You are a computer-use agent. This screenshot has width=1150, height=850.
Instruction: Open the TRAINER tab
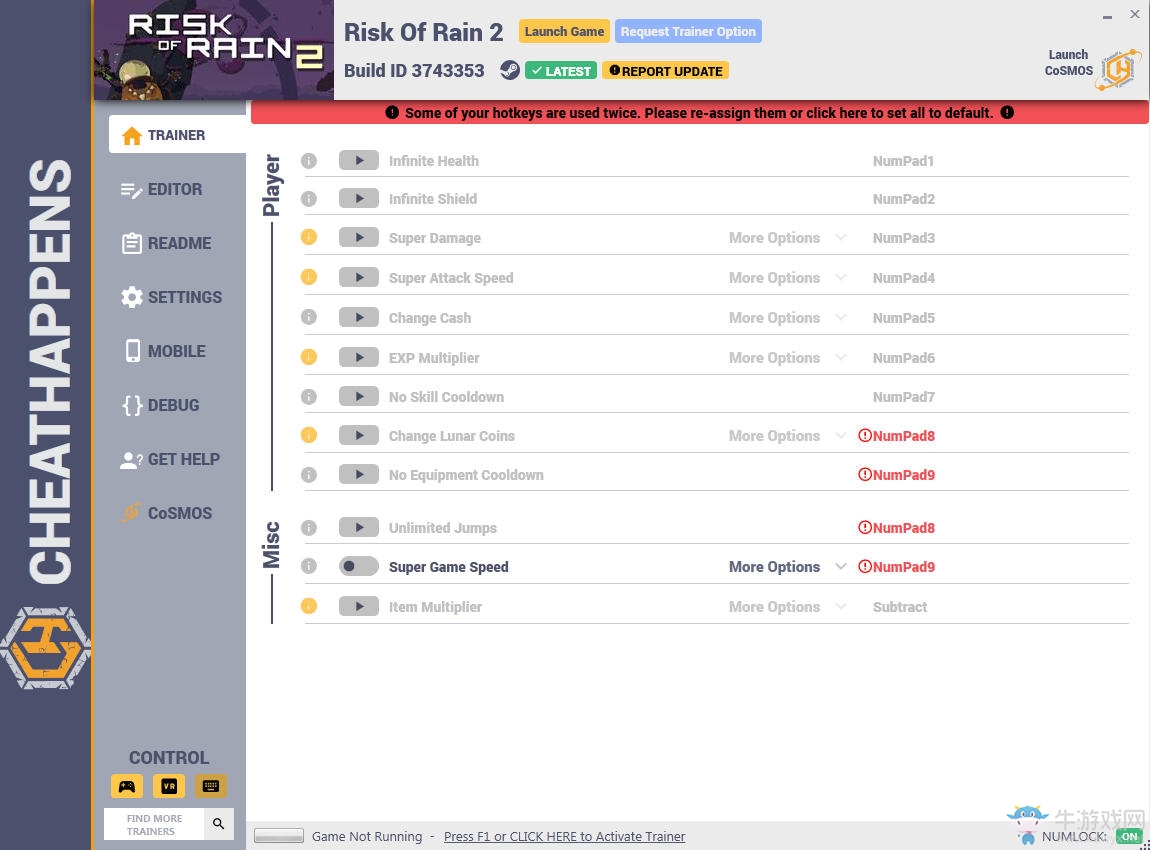[x=177, y=135]
